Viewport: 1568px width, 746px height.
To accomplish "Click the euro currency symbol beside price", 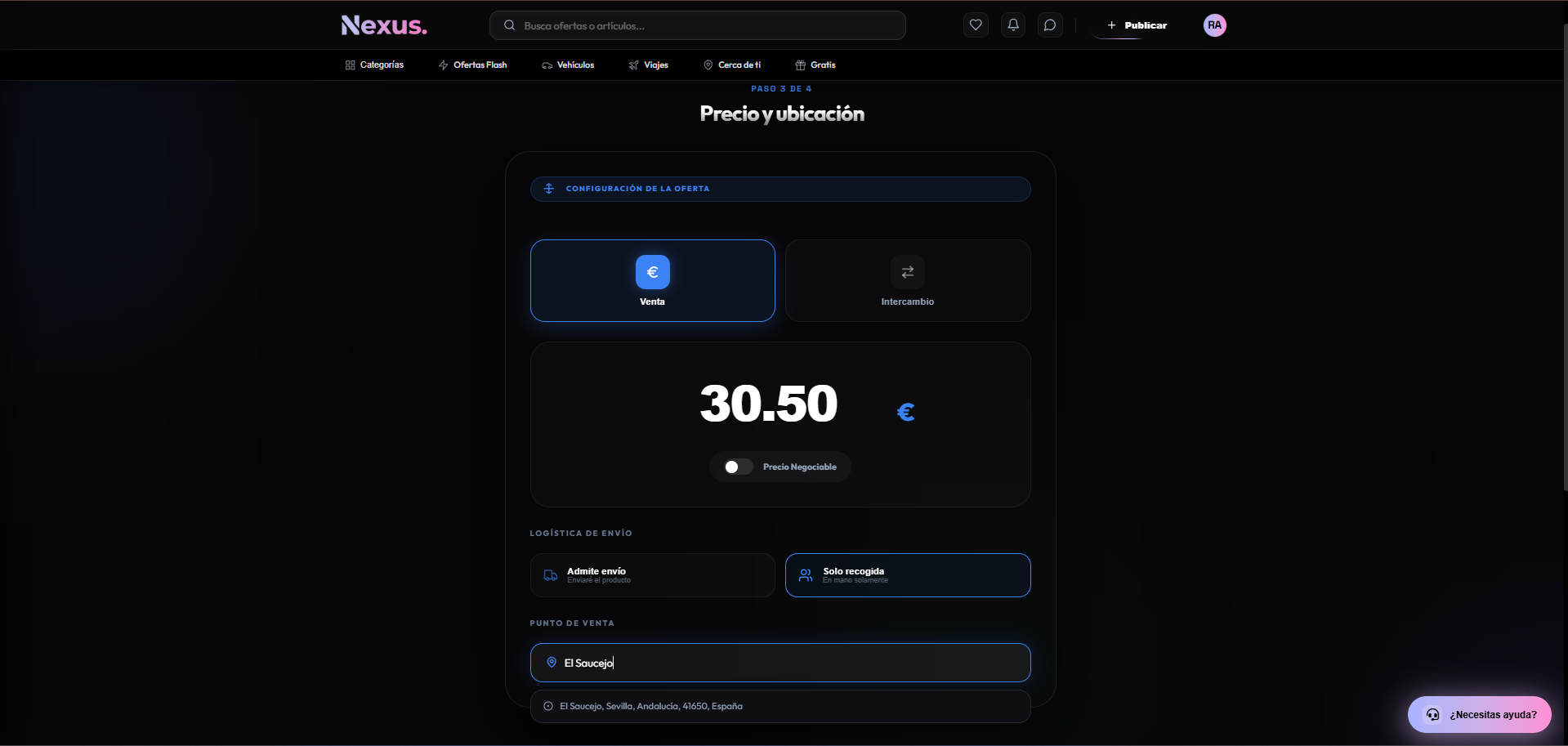I will coord(906,412).
